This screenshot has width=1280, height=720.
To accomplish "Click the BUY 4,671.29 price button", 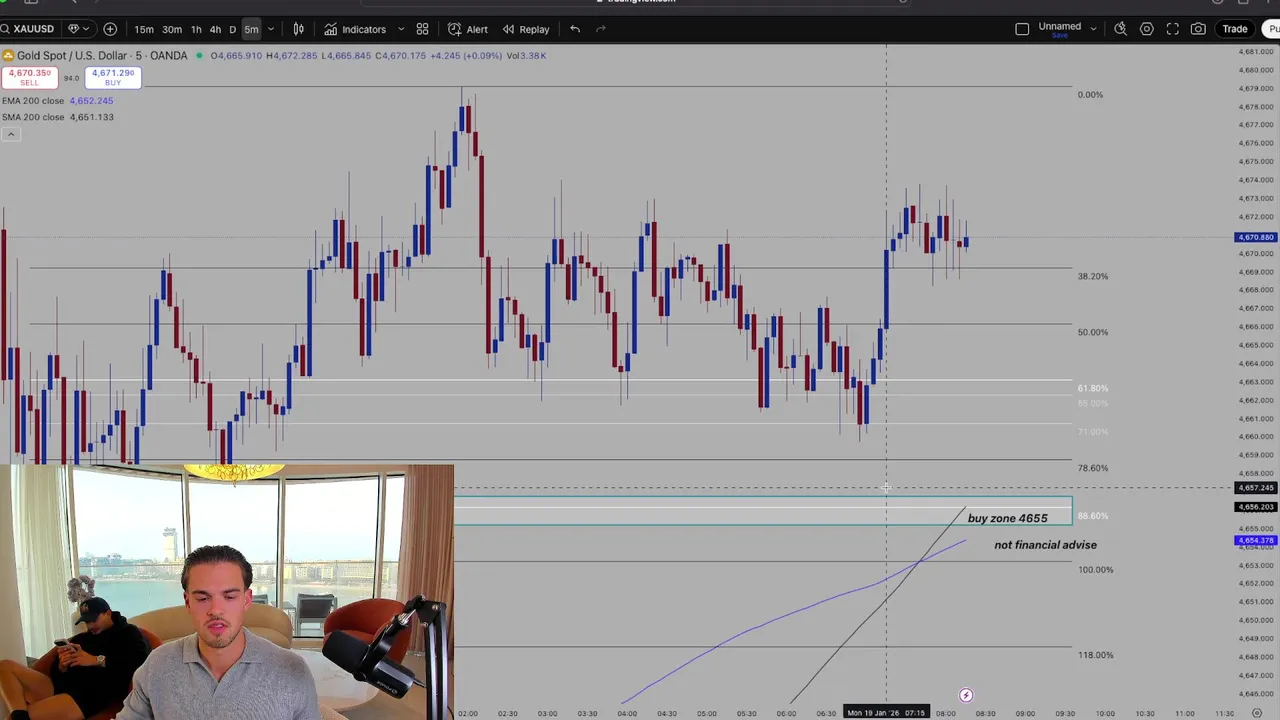I will [x=113, y=77].
